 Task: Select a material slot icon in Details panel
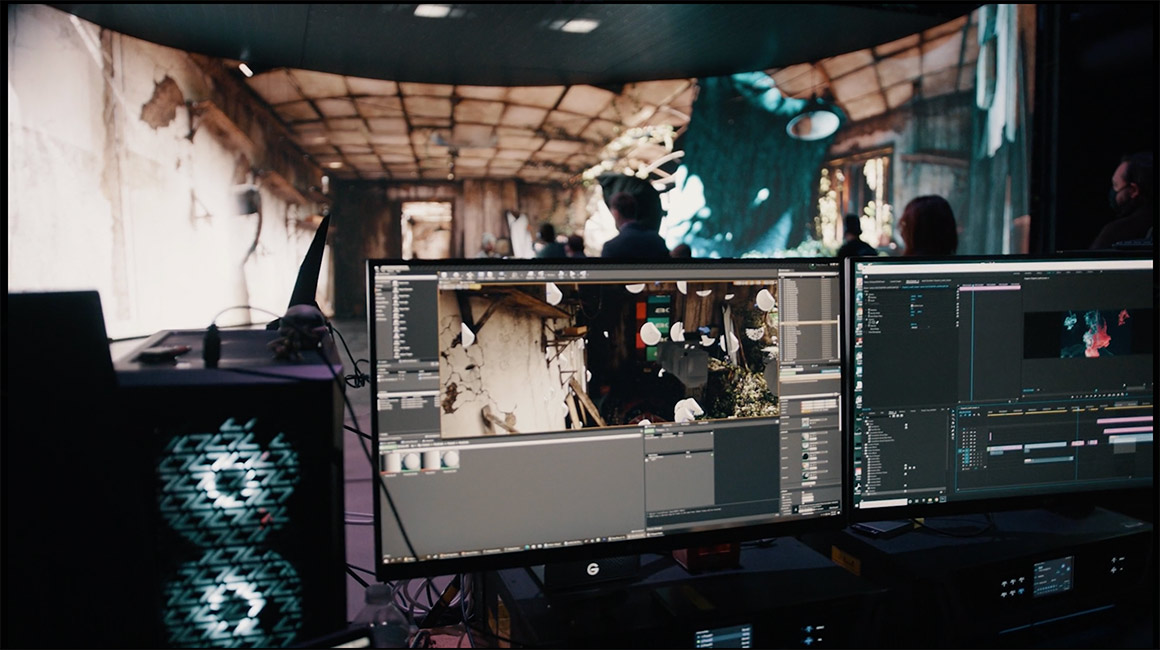[807, 437]
